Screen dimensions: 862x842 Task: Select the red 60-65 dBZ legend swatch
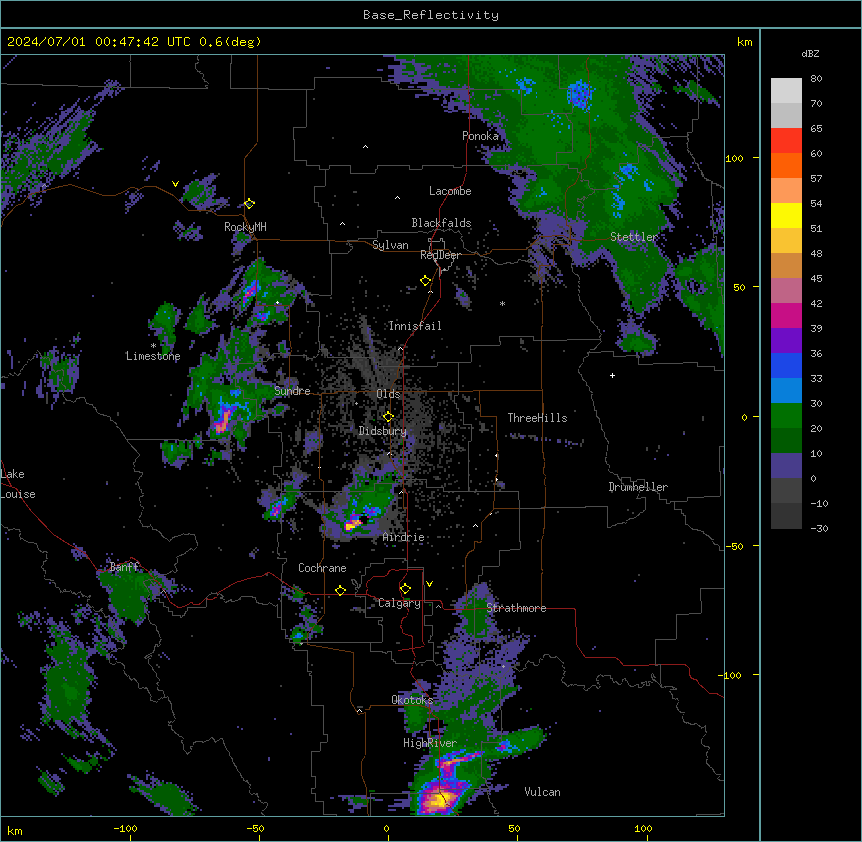[786, 140]
